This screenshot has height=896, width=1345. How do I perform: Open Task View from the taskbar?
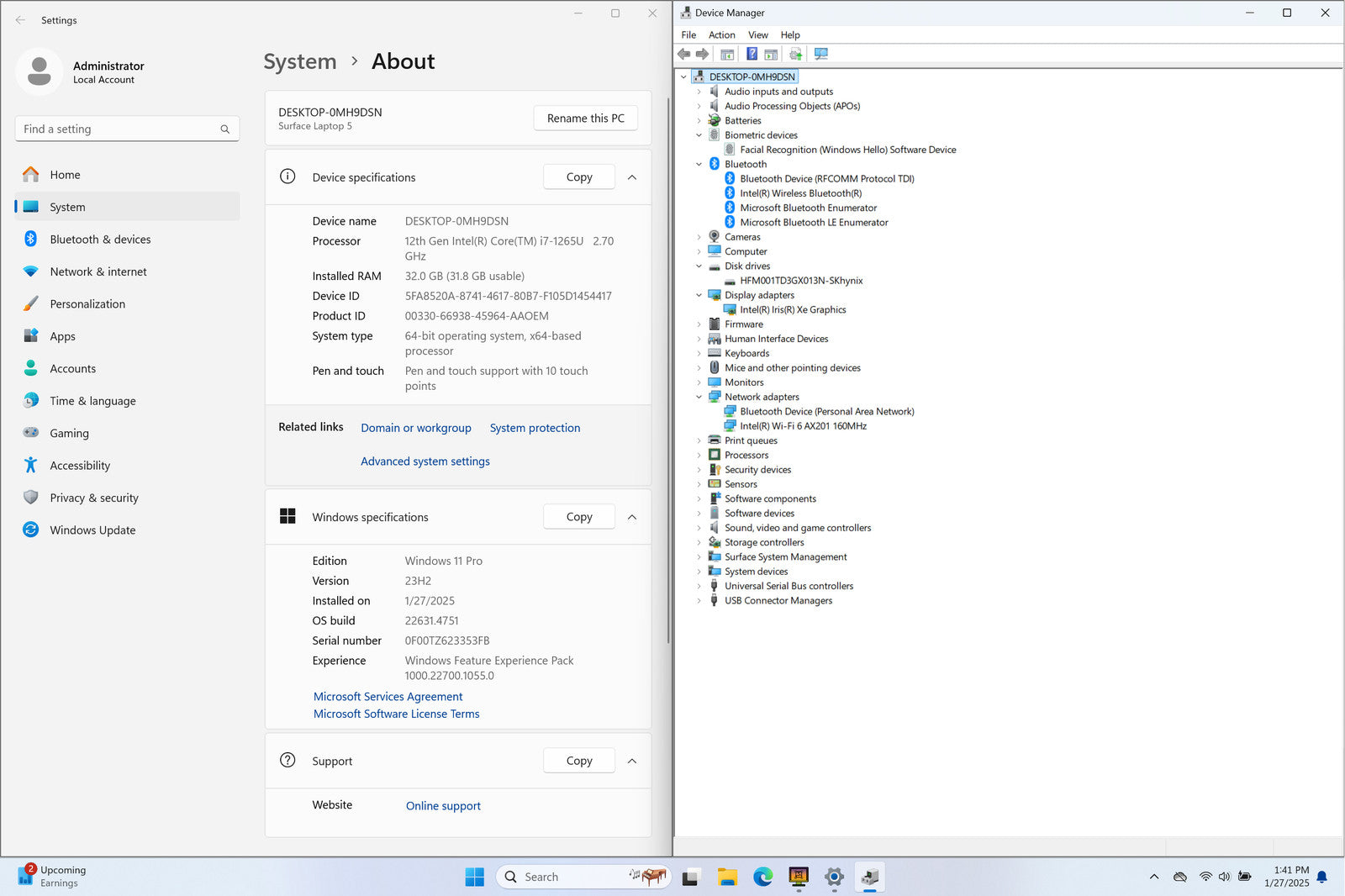tap(691, 877)
